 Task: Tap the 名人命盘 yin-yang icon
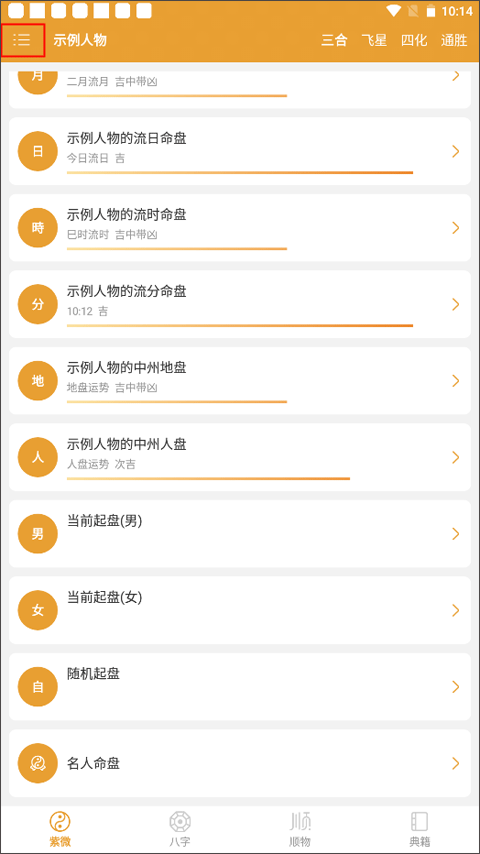(x=38, y=764)
